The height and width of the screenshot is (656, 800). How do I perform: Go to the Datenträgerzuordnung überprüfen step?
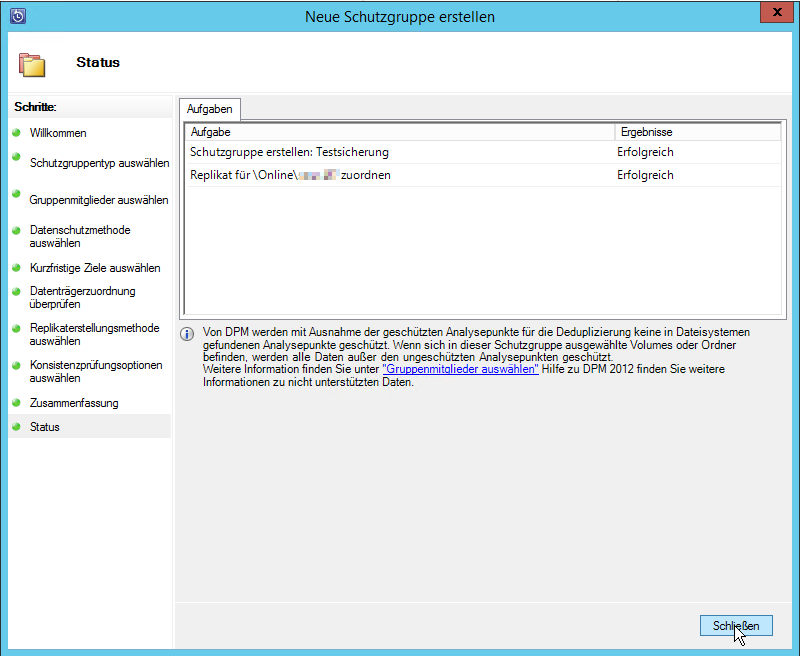coord(82,297)
